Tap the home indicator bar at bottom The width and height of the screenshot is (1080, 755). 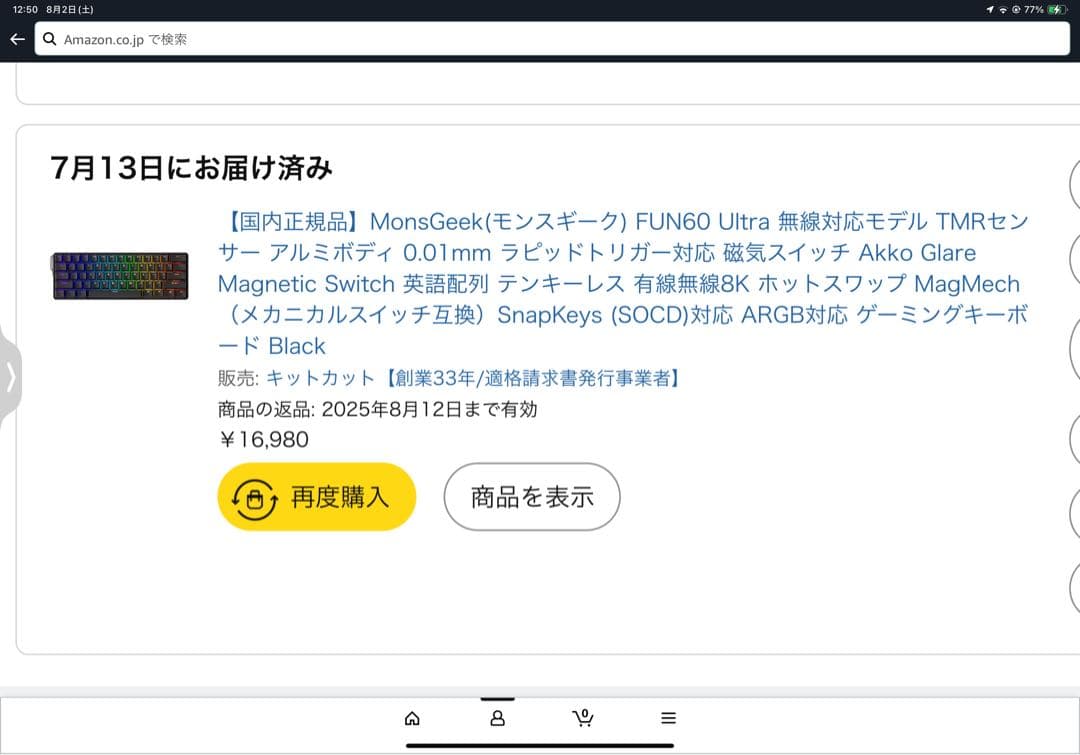click(x=540, y=745)
